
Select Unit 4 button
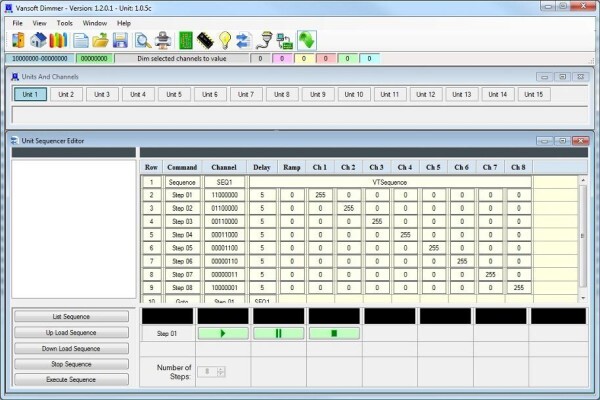click(138, 94)
